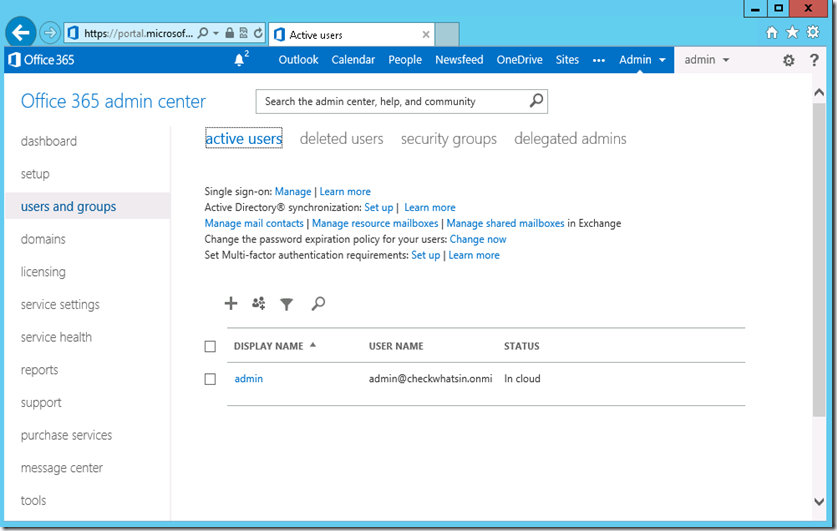Open service health in sidebar
The image size is (837, 531).
tap(56, 337)
